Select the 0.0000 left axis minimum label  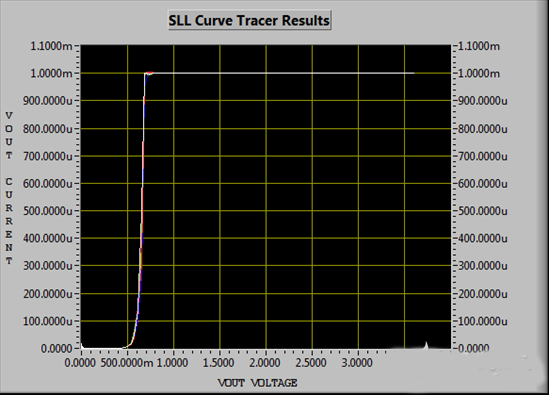tap(56, 348)
